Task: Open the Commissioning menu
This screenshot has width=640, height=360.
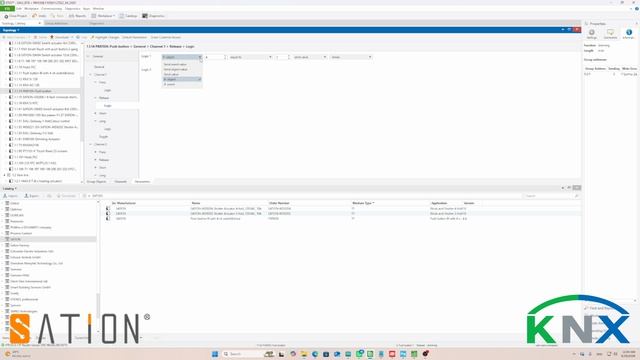Action: [x=51, y=9]
